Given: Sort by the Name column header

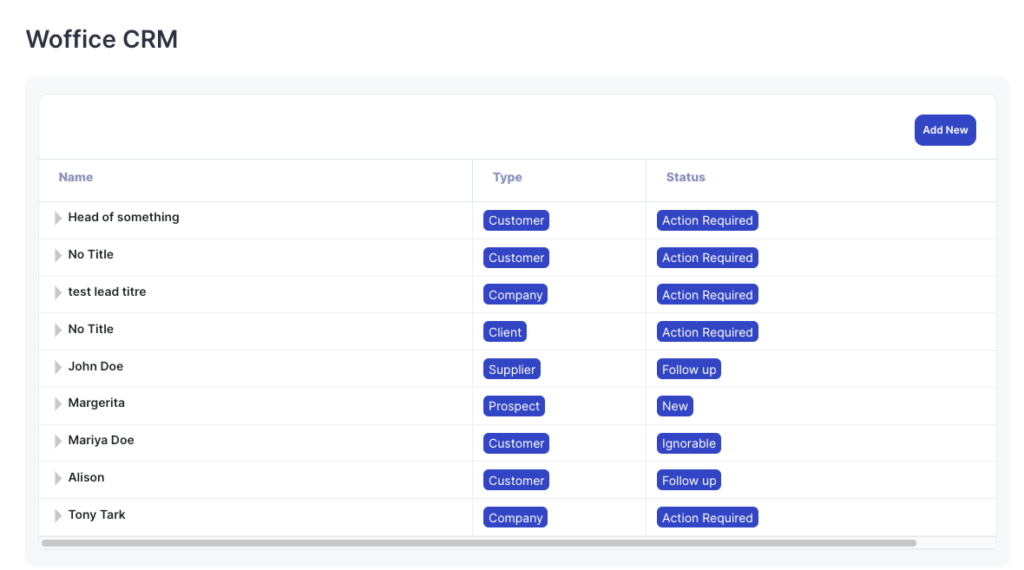Looking at the screenshot, I should pos(76,177).
